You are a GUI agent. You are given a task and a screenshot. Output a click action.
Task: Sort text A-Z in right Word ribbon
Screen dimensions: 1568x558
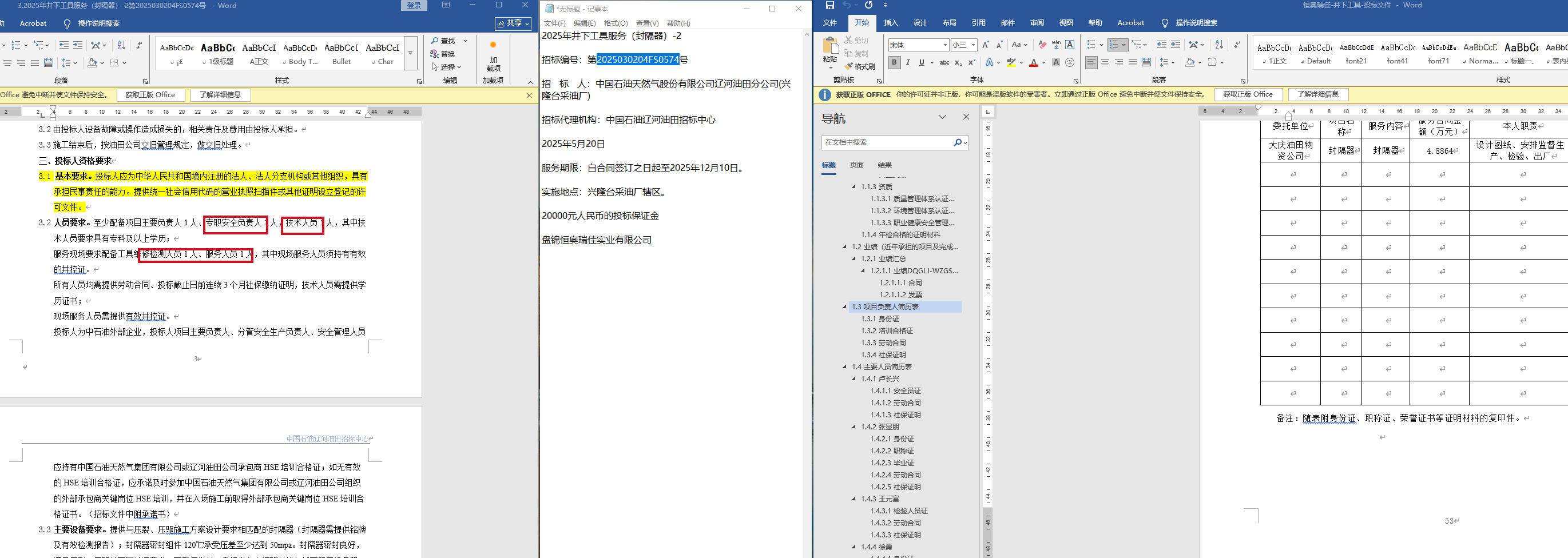coord(1218,45)
